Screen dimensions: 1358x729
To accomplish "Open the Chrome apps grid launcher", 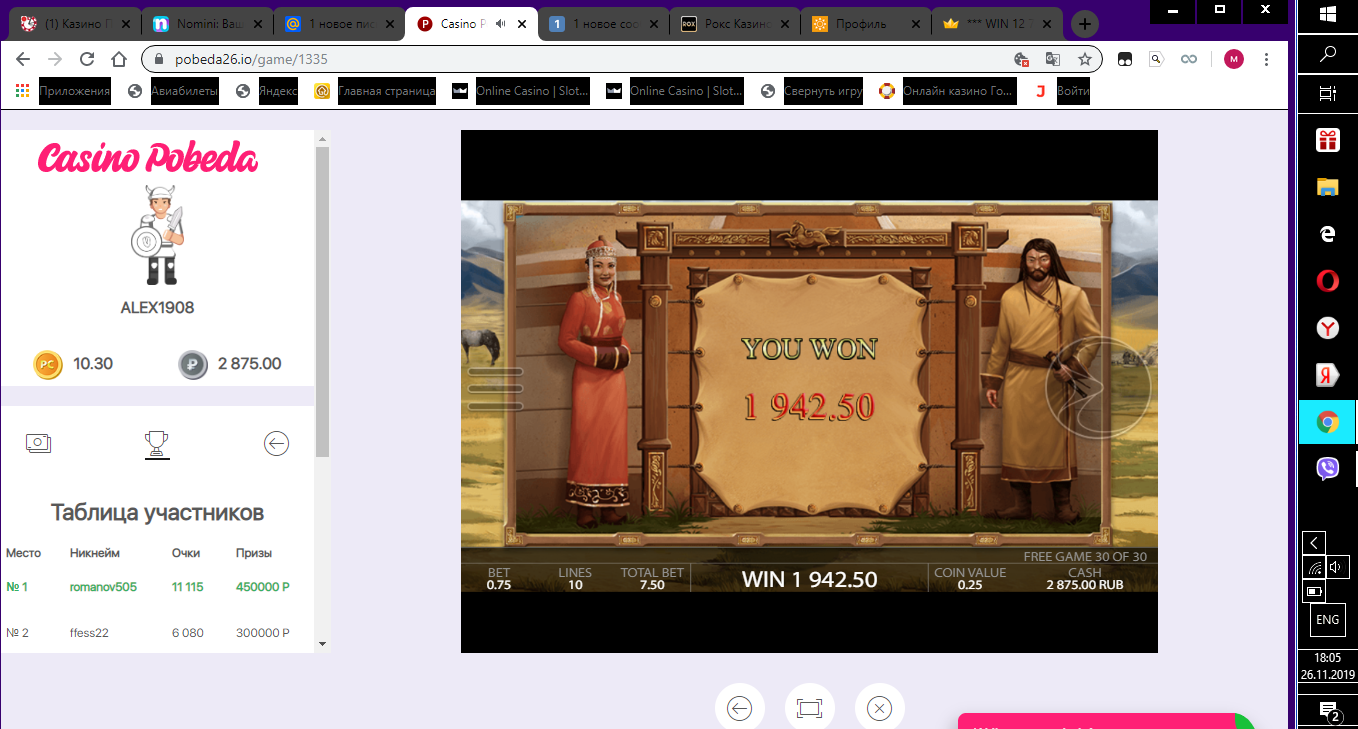I will (x=21, y=91).
